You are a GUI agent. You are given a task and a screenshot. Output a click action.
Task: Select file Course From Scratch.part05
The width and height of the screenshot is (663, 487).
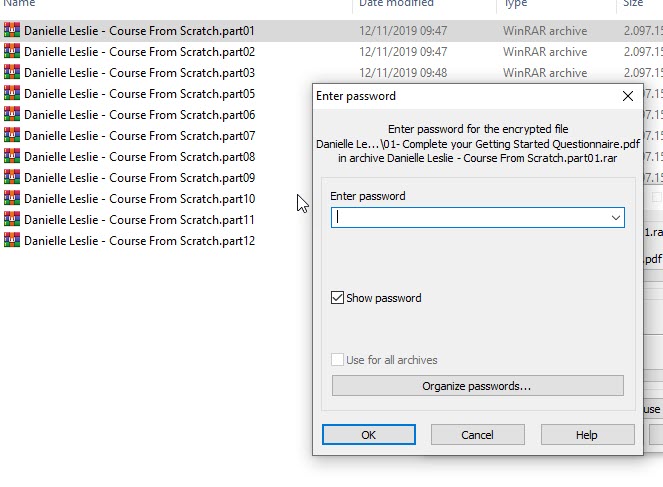pyautogui.click(x=140, y=94)
